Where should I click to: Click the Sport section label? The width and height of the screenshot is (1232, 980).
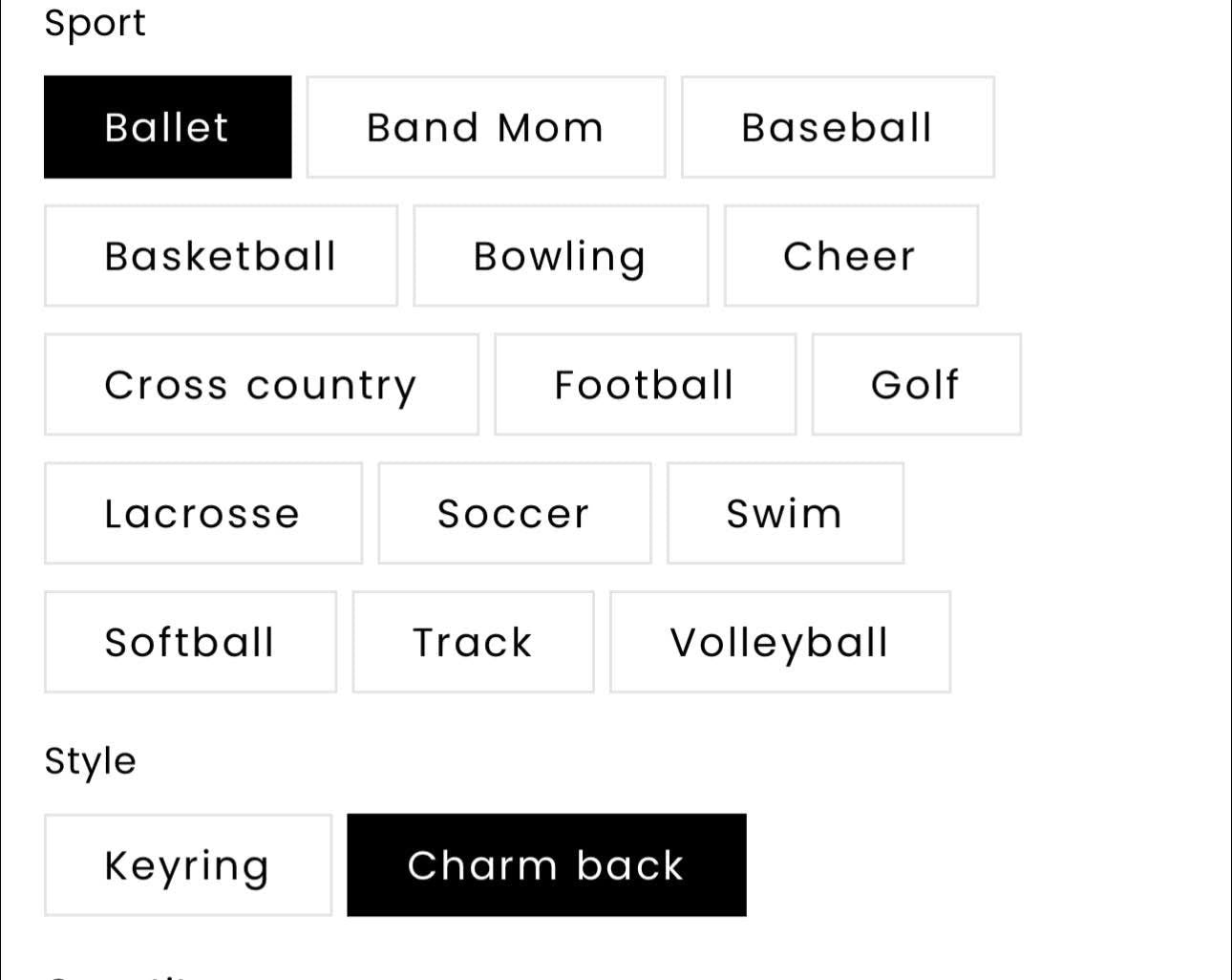[95, 23]
